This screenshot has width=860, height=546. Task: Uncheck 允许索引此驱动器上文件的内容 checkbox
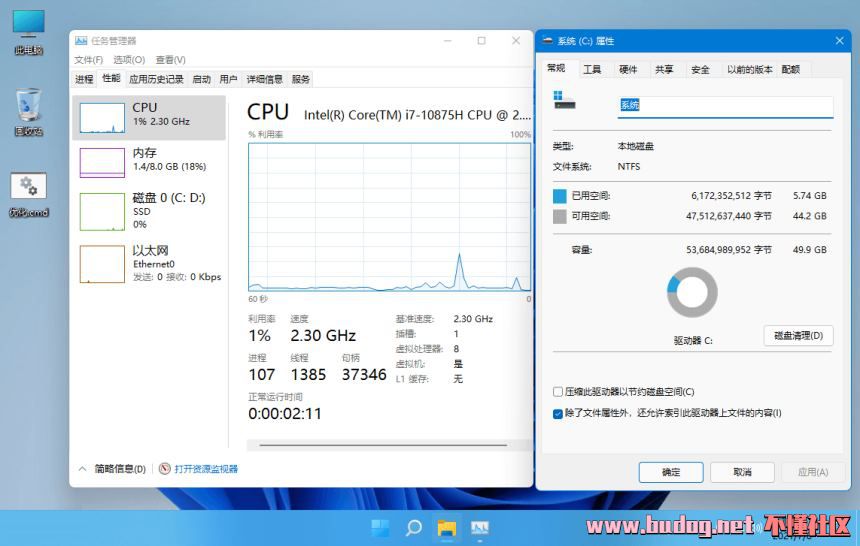click(x=558, y=413)
